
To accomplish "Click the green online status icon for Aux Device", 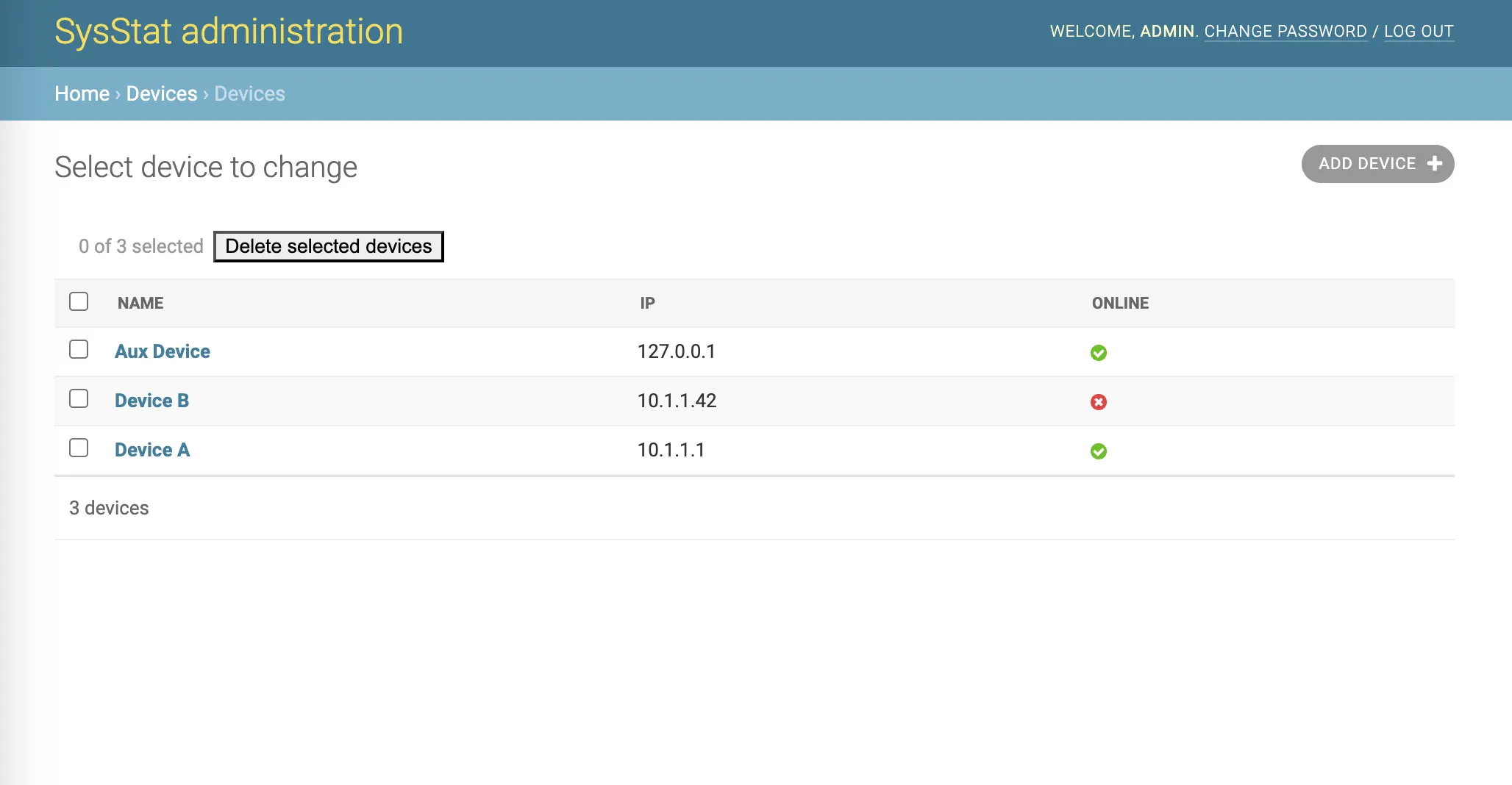I will click(1098, 353).
